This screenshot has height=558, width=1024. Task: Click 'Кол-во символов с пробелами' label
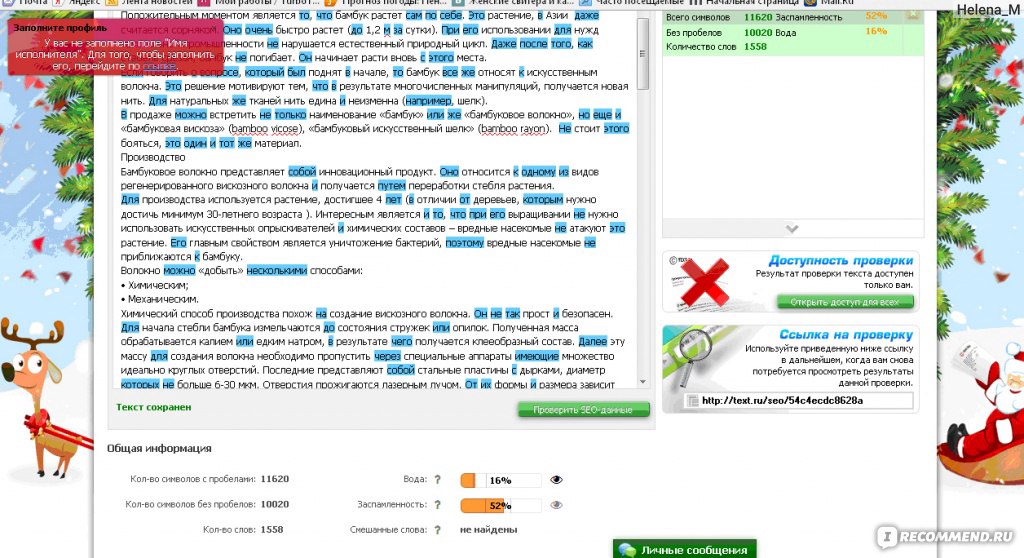(193, 479)
